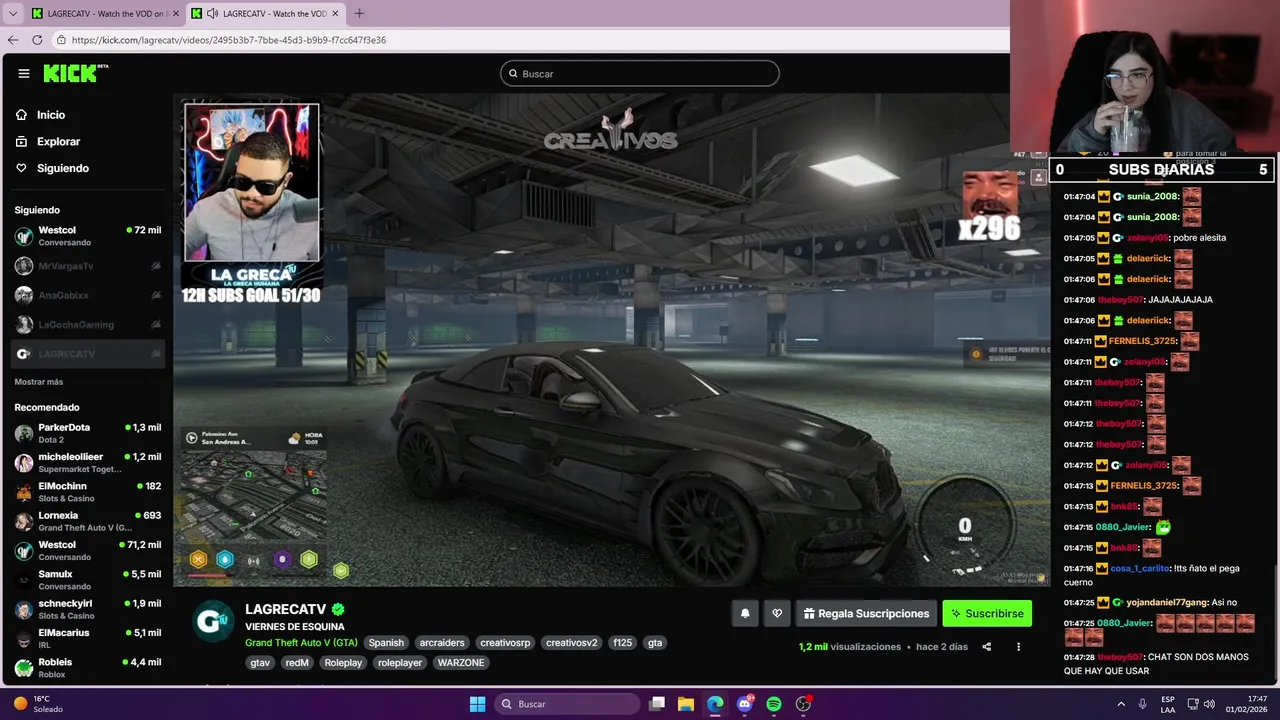Open recommended channel ElMochinn
Image resolution: width=1280 pixels, height=720 pixels.
tap(88, 491)
